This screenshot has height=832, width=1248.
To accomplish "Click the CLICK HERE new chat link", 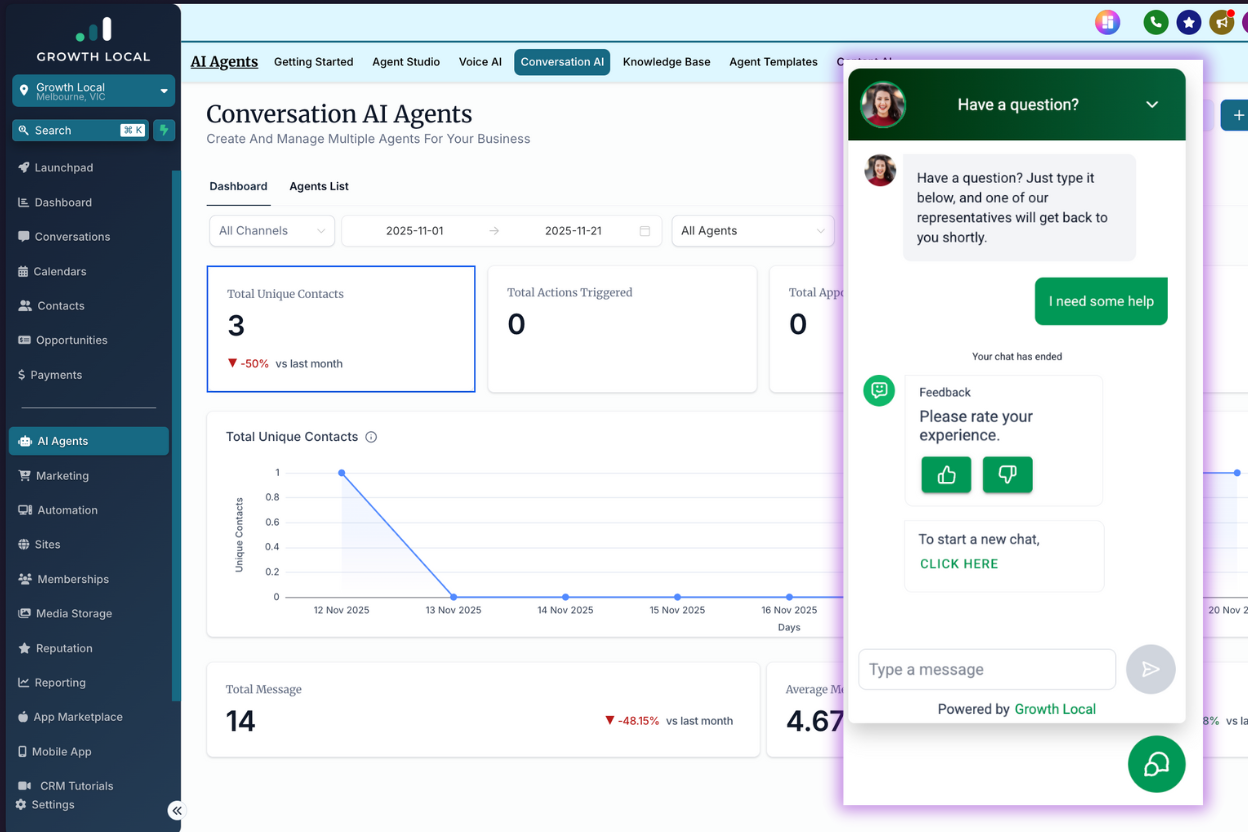I will 959,564.
